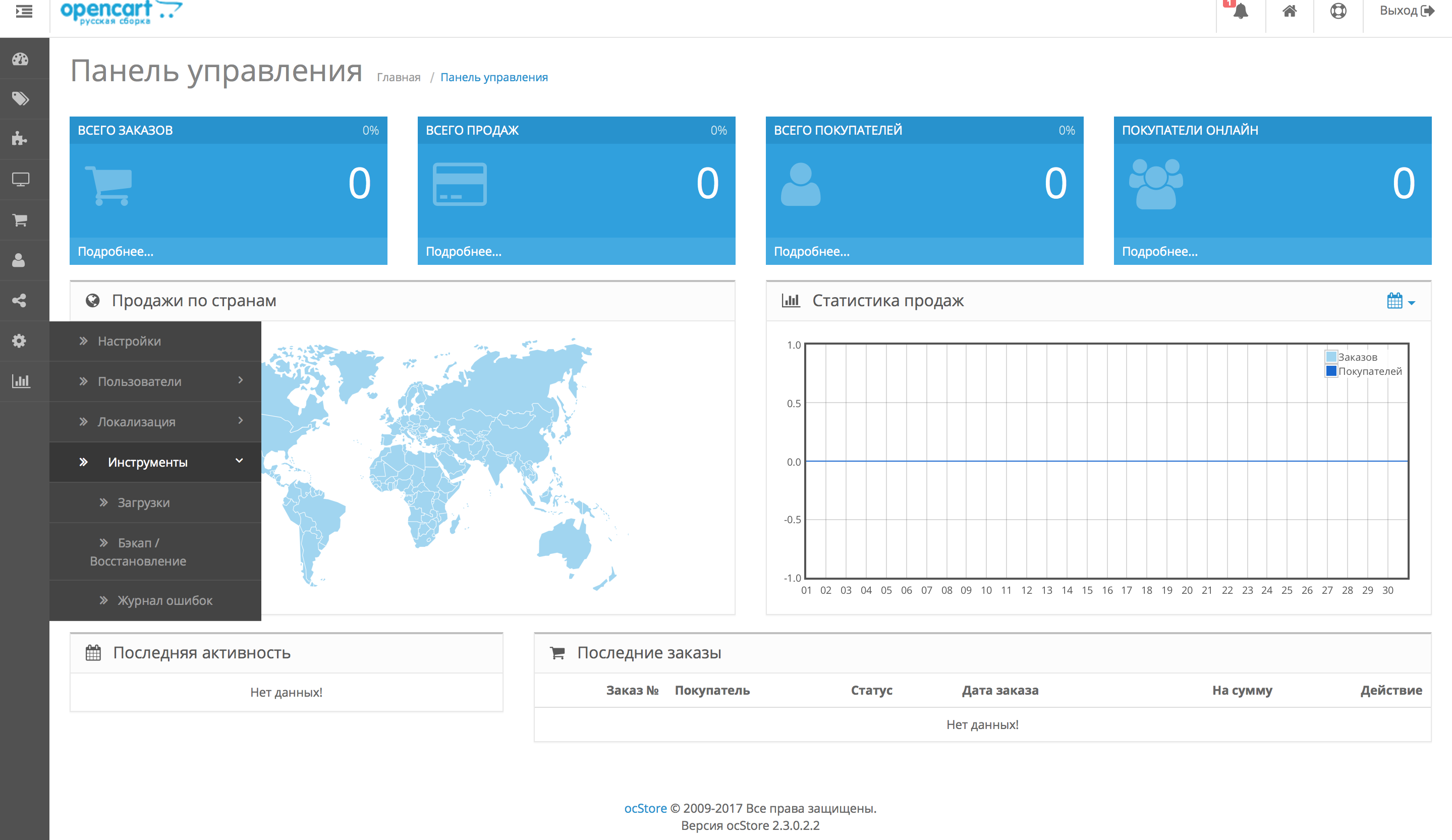The height and width of the screenshot is (840, 1452).
Task: Open the customers user icon in sidebar
Action: point(19,260)
